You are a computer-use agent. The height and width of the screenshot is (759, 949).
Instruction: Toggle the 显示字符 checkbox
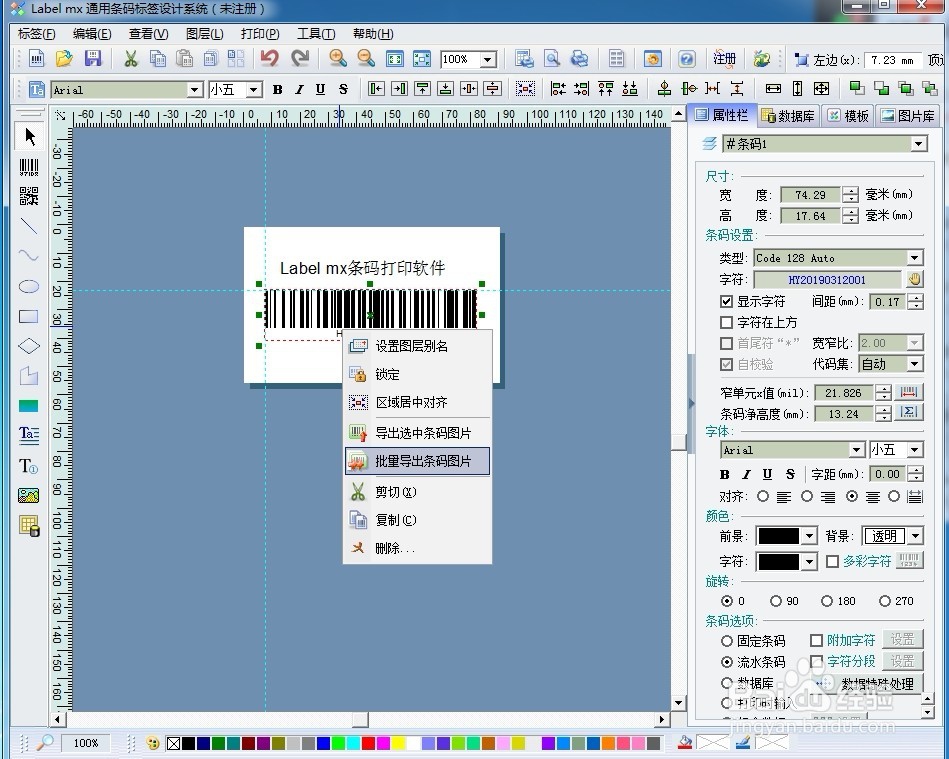tap(726, 301)
